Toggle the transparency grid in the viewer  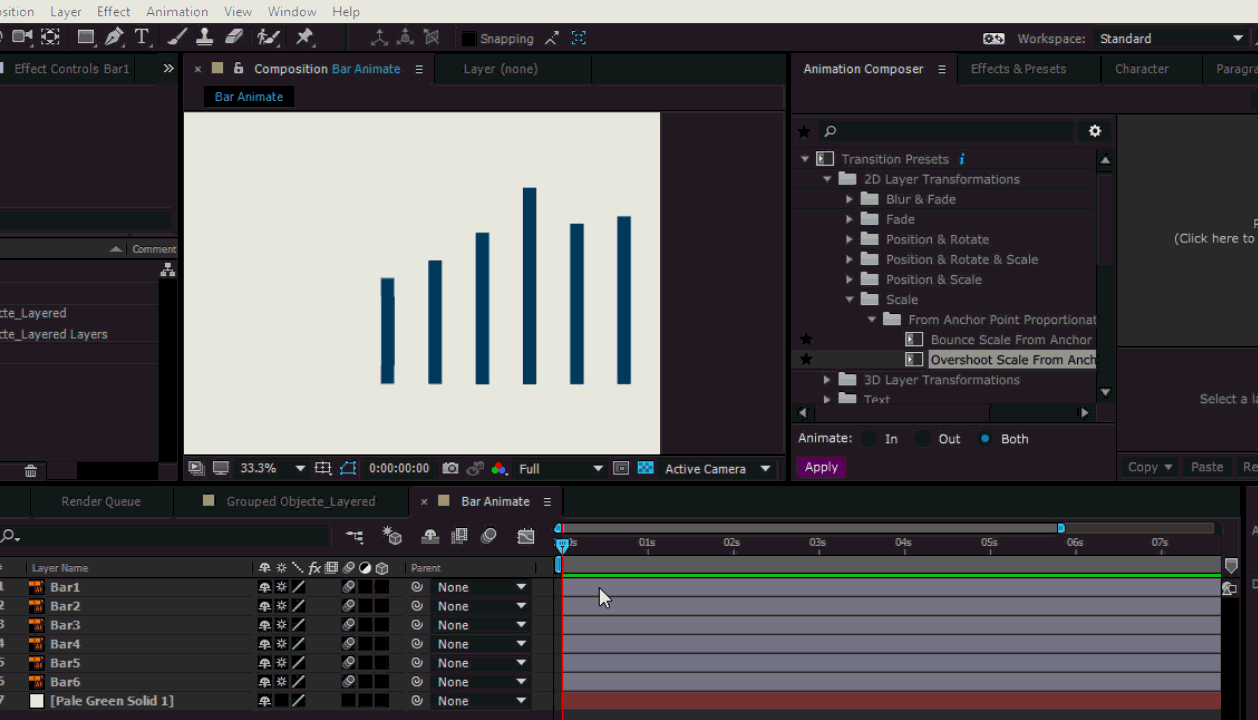coord(646,468)
